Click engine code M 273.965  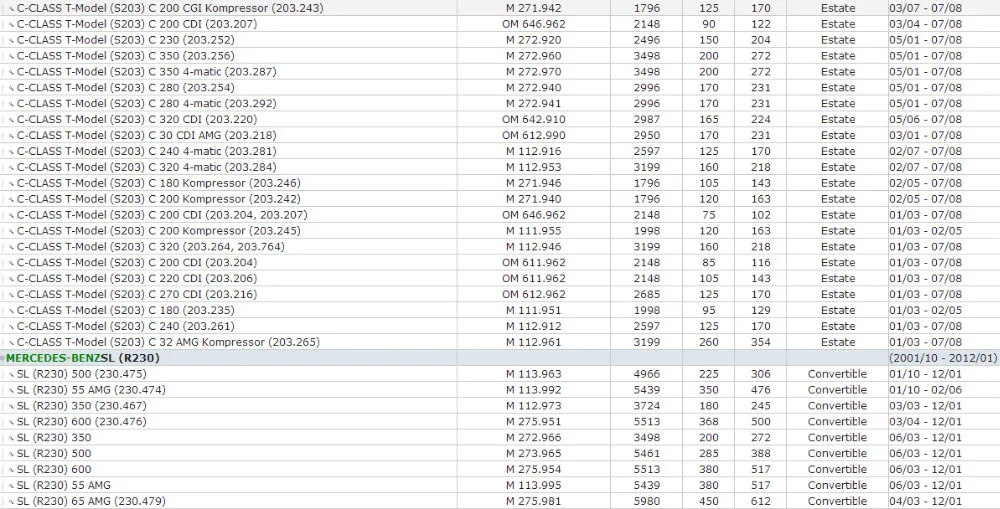coord(534,454)
